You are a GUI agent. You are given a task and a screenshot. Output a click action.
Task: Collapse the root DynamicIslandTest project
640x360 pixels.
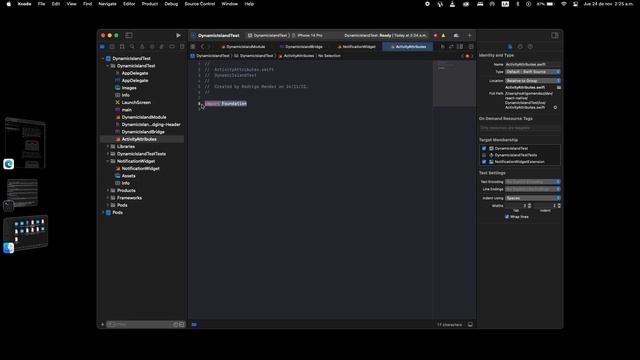[x=103, y=58]
